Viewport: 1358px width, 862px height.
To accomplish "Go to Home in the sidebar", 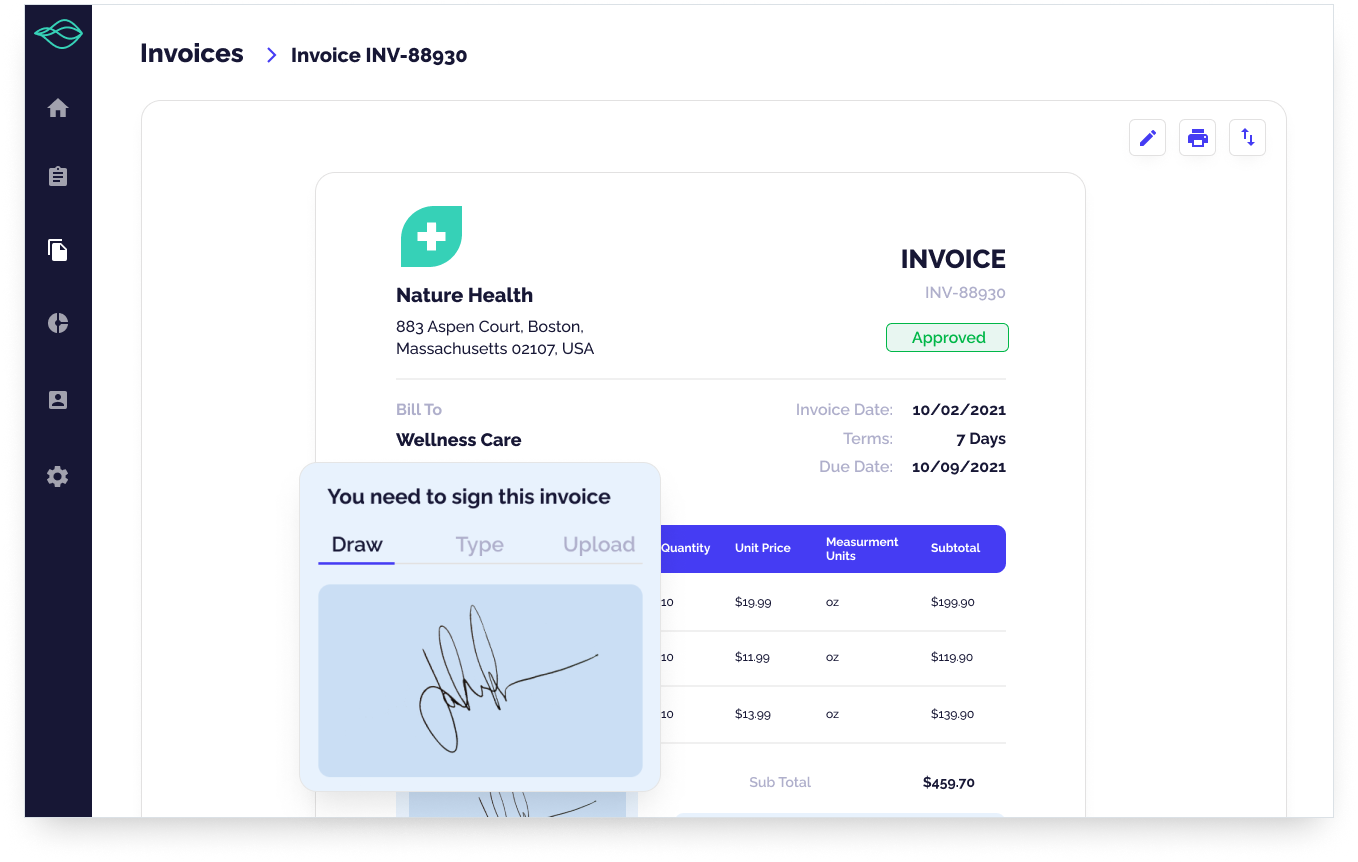I will coord(58,108).
